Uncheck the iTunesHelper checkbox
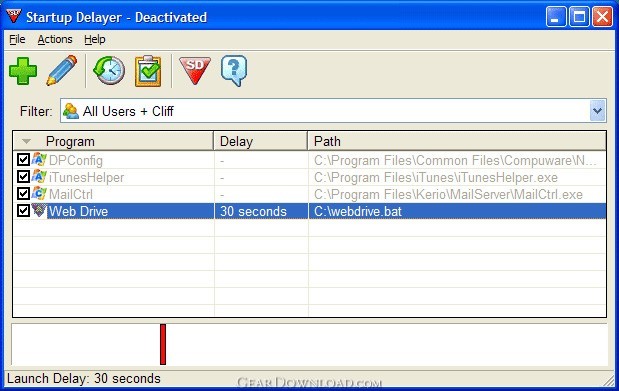619x391 pixels. click(x=23, y=177)
